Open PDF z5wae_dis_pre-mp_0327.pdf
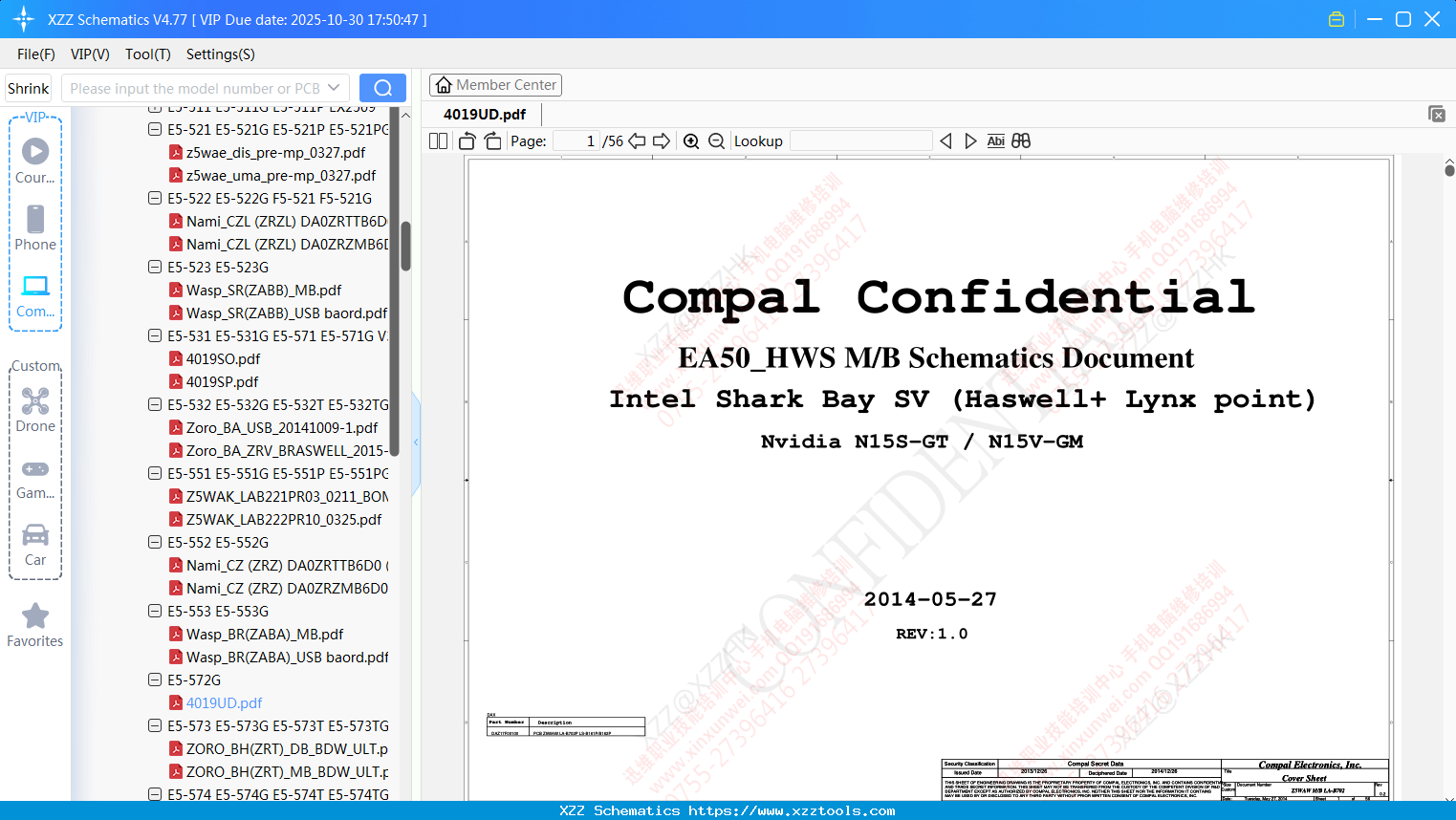Screen dimensions: 1456x820 pyautogui.click(x=275, y=153)
